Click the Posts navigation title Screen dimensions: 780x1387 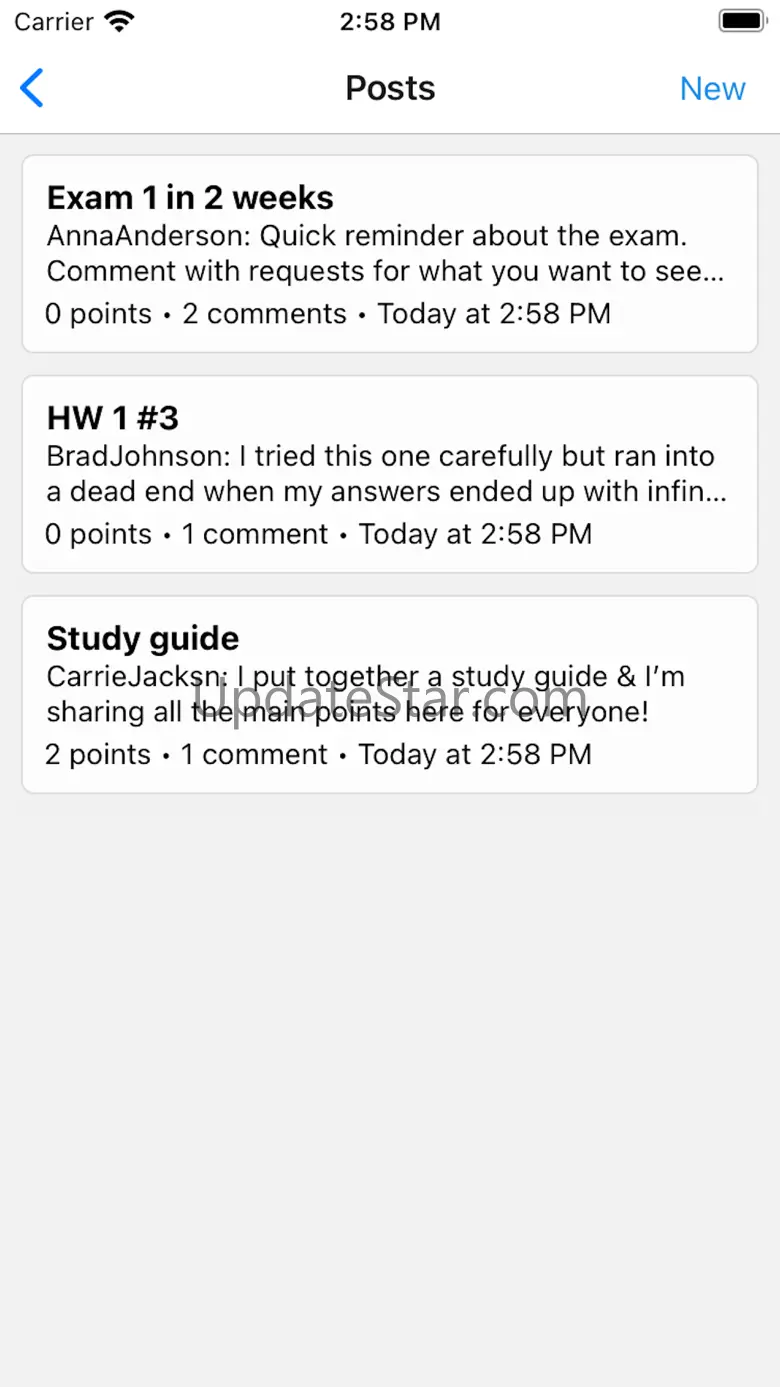[x=390, y=88]
